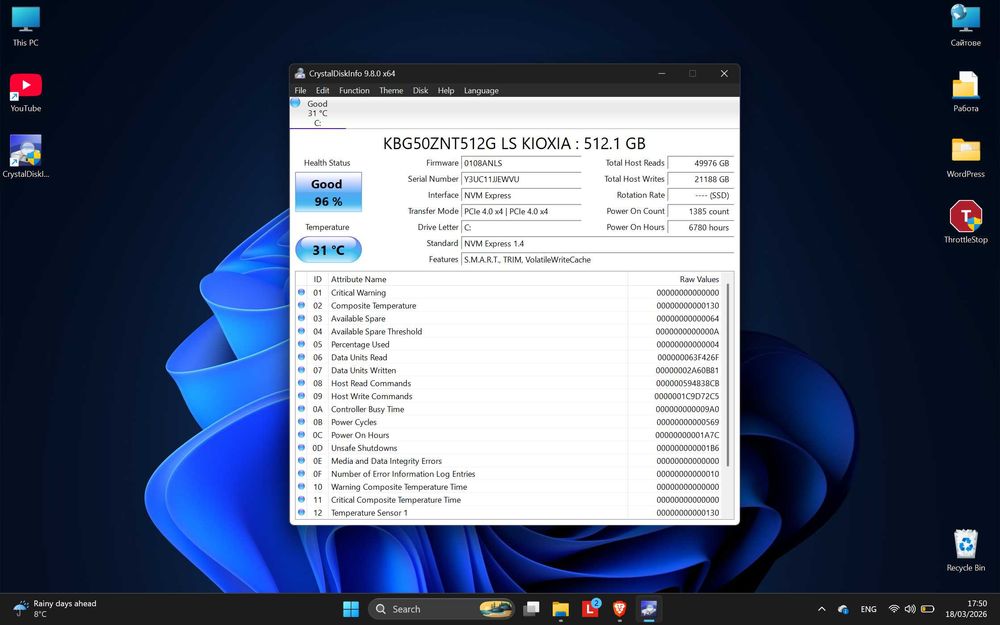Select the Unsafe Shutdowns row
The height and width of the screenshot is (625, 1000).
coord(510,448)
